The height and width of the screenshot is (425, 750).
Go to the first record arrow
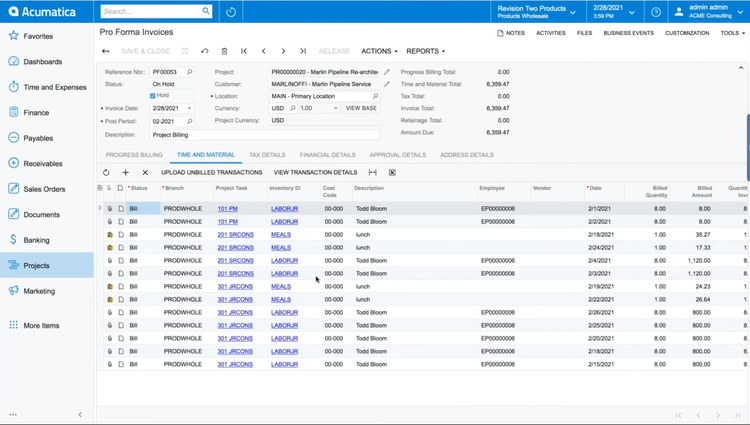pos(244,51)
